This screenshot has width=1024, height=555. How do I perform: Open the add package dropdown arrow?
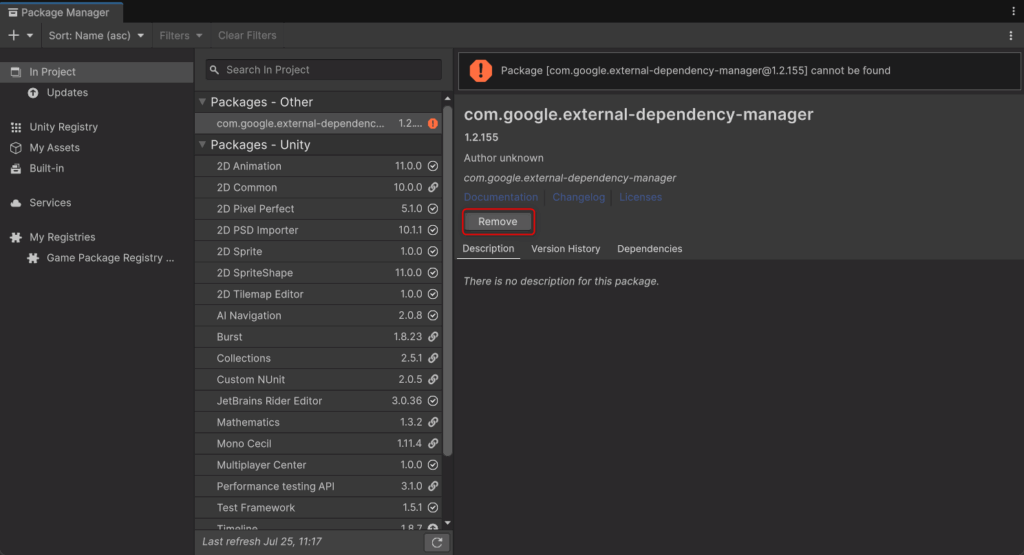29,36
